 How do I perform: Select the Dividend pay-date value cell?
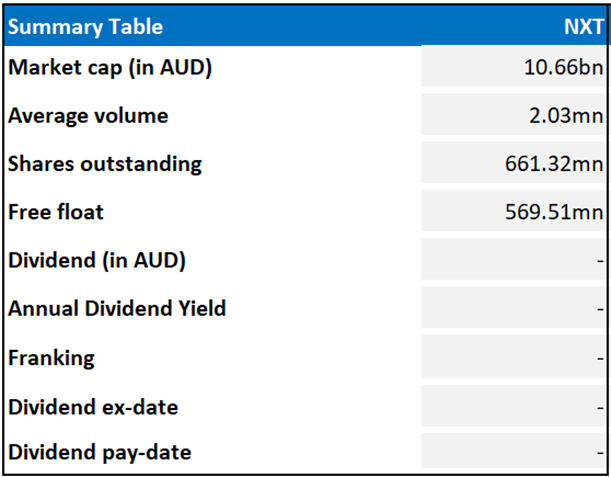click(513, 451)
